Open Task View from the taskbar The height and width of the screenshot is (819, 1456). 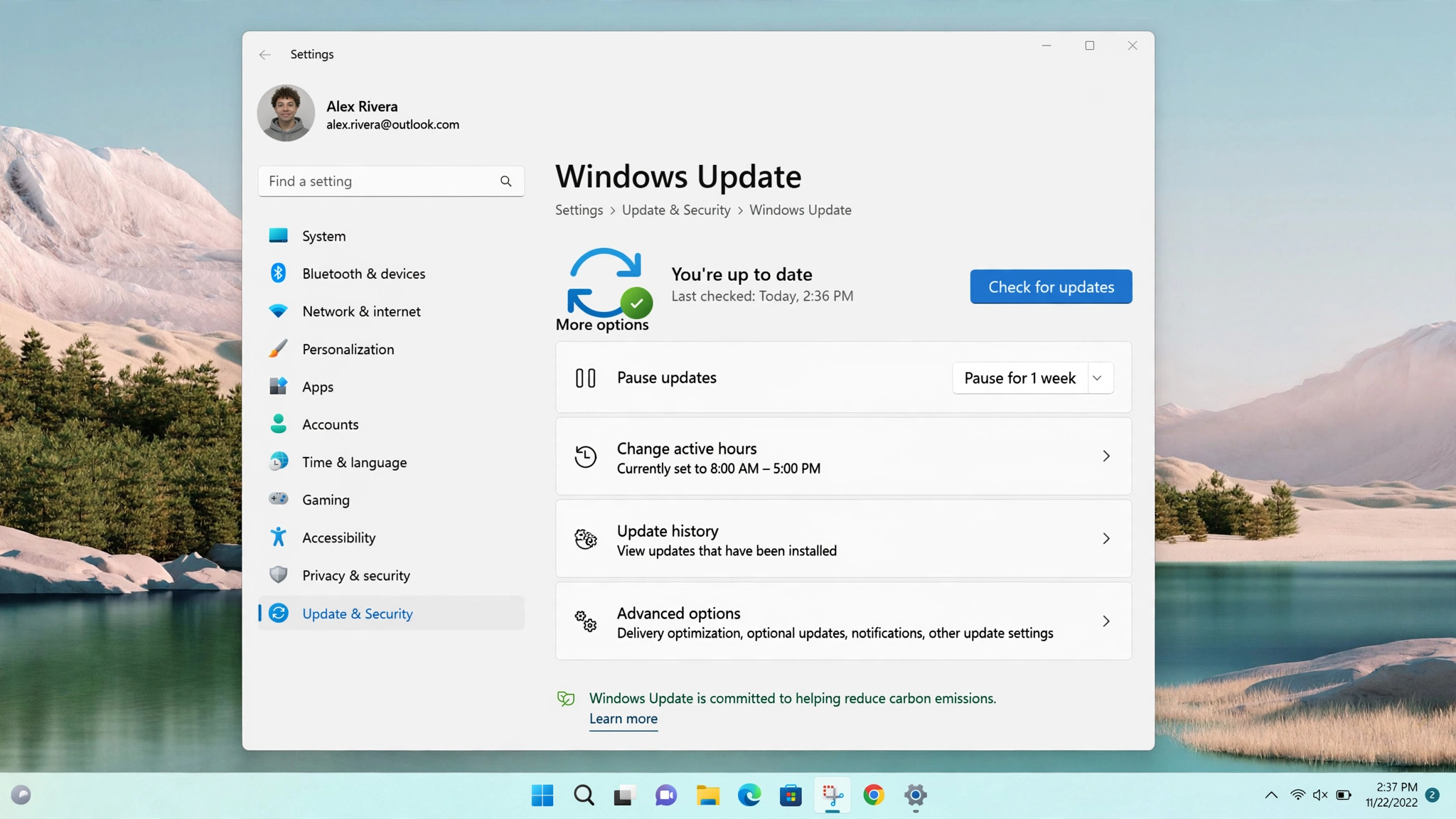[x=624, y=795]
